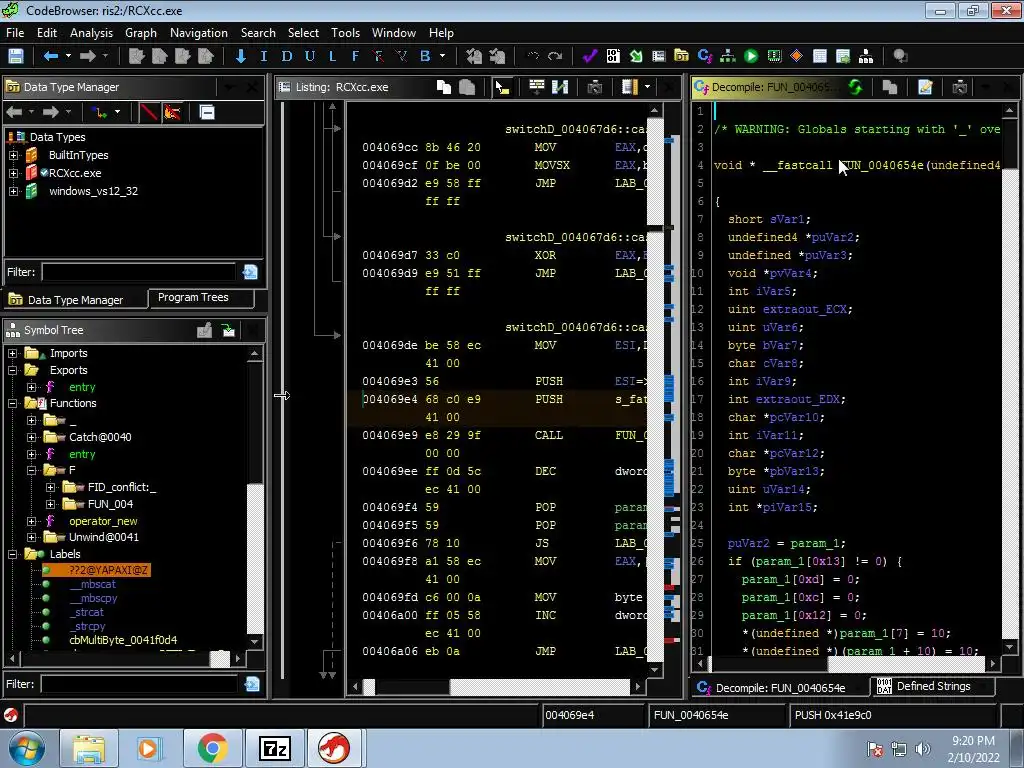
Task: Export decompiled function with notepad icon
Action: [x=925, y=87]
